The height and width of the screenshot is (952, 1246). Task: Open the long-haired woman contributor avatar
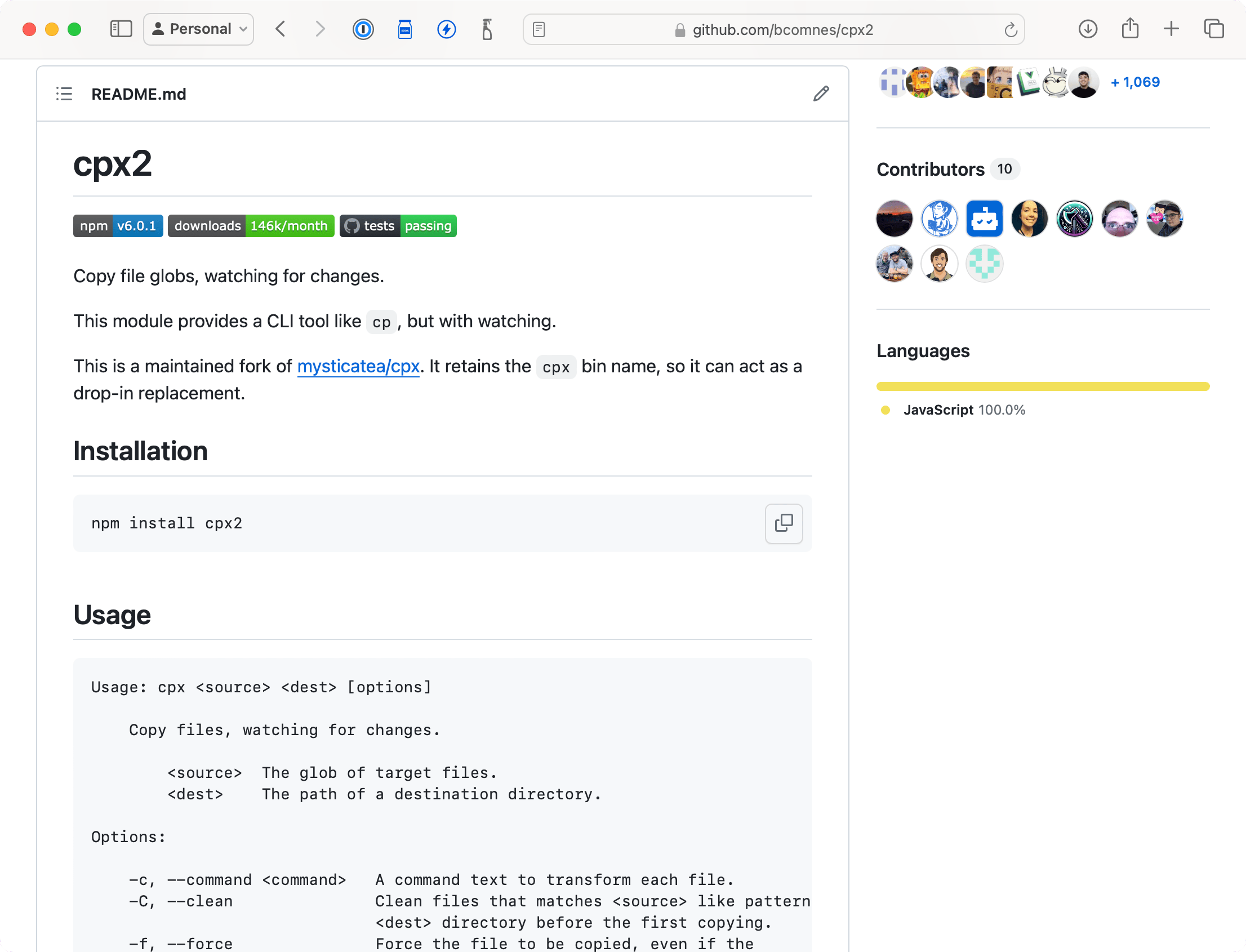1030,219
